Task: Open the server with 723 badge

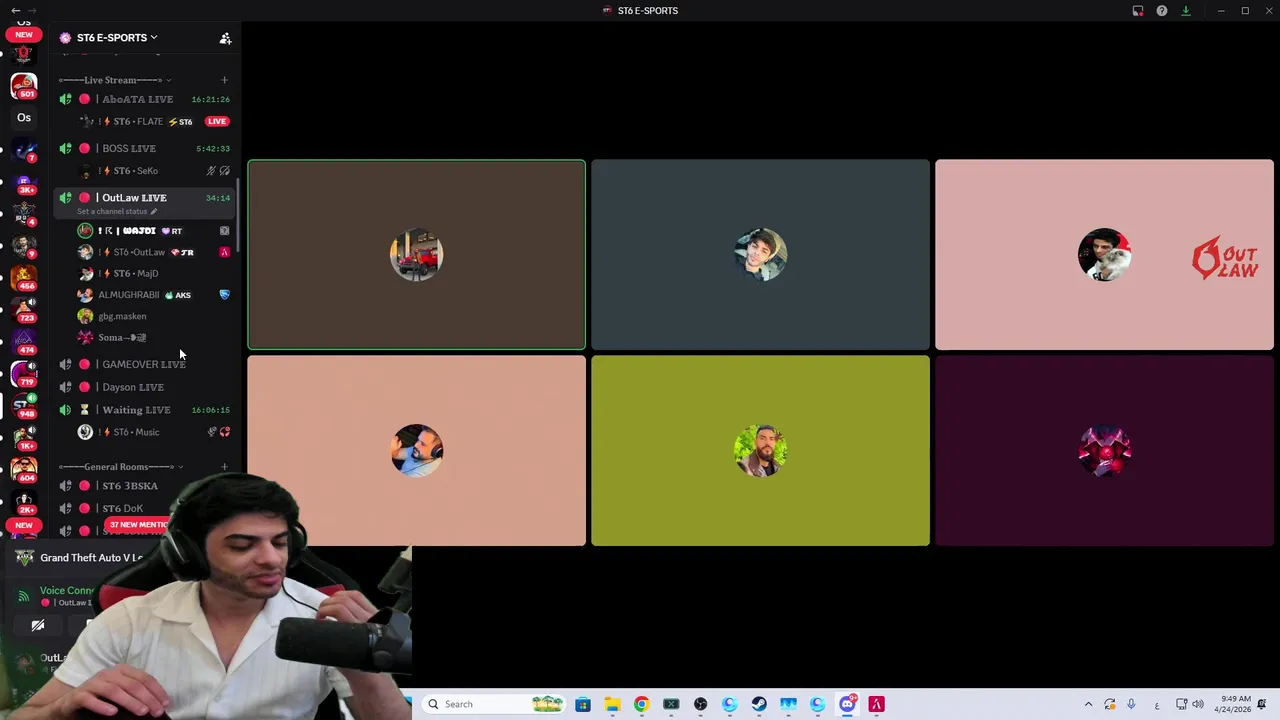Action: pyautogui.click(x=24, y=309)
